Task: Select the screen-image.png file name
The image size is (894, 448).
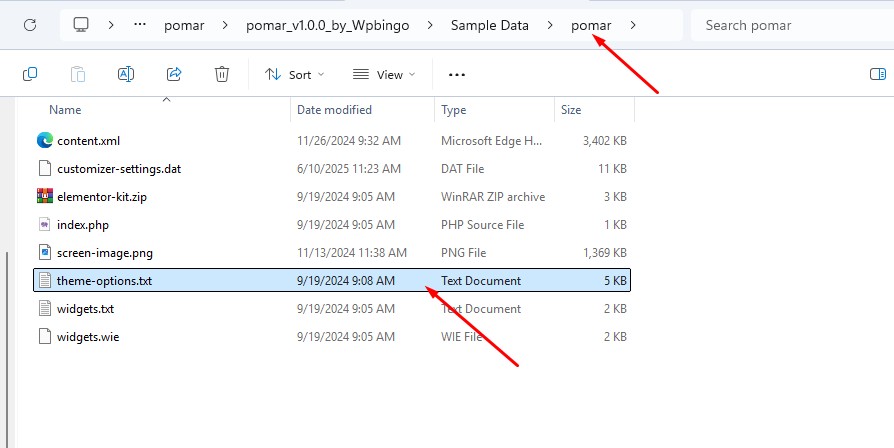Action: tap(105, 252)
